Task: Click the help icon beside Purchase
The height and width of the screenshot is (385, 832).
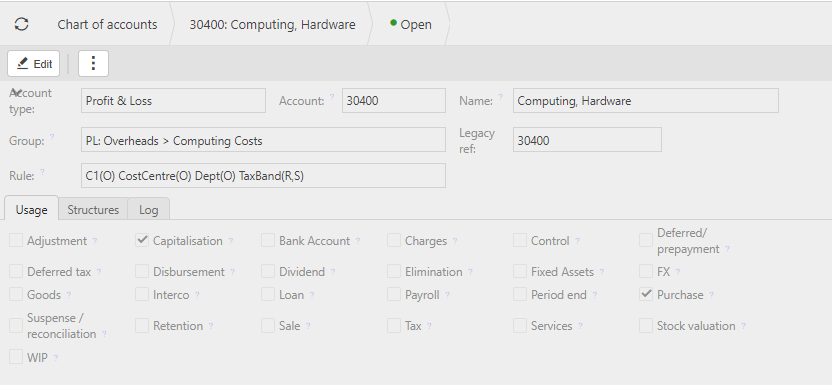Action: [x=712, y=295]
